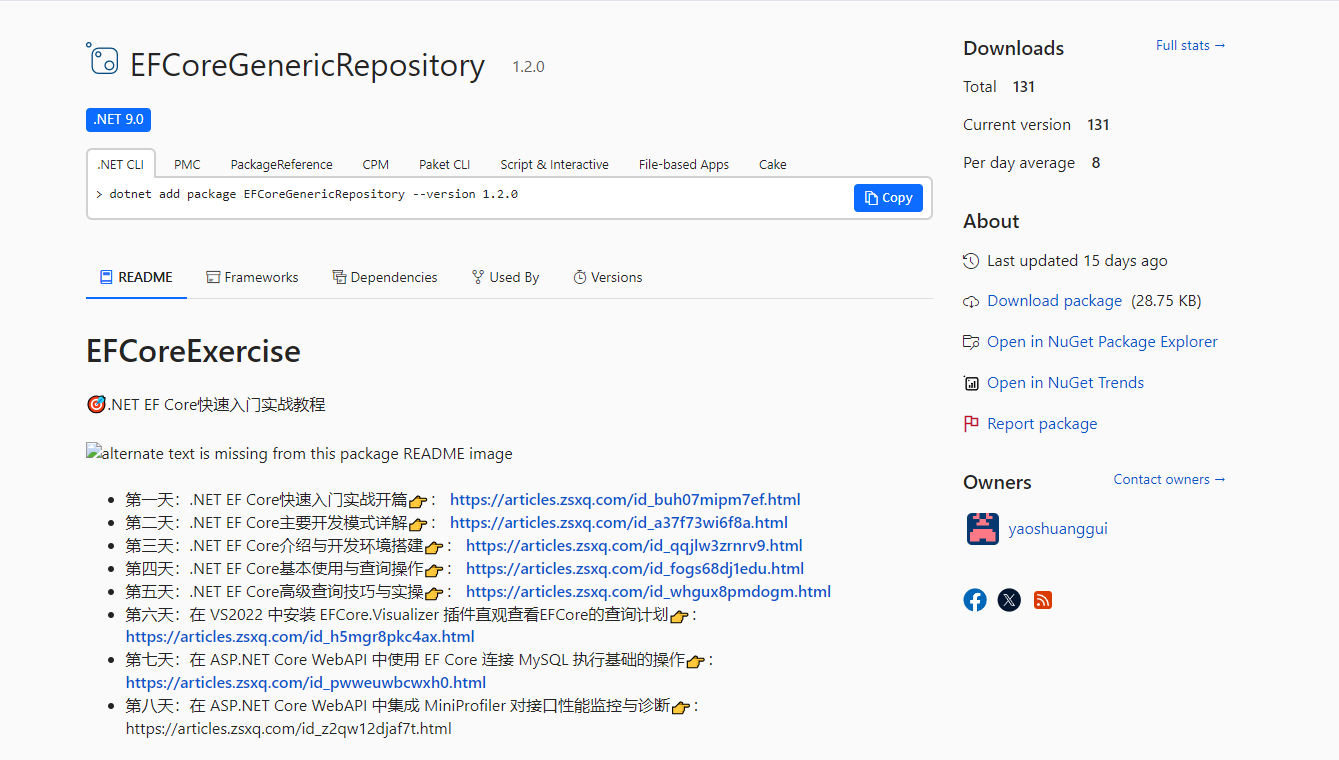Open in NuGet Package Explorer link

[x=1102, y=342]
